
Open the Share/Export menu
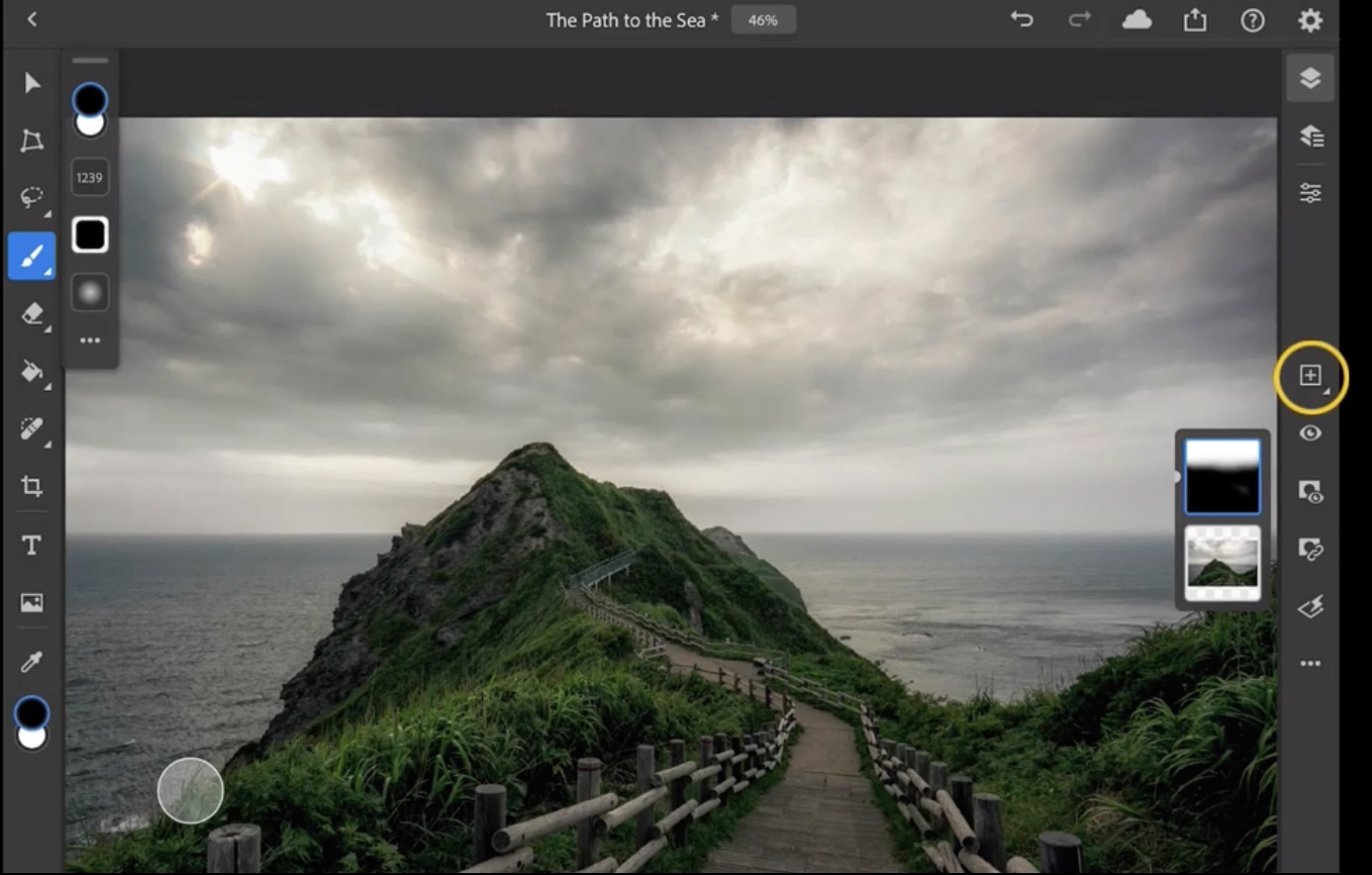tap(1195, 20)
